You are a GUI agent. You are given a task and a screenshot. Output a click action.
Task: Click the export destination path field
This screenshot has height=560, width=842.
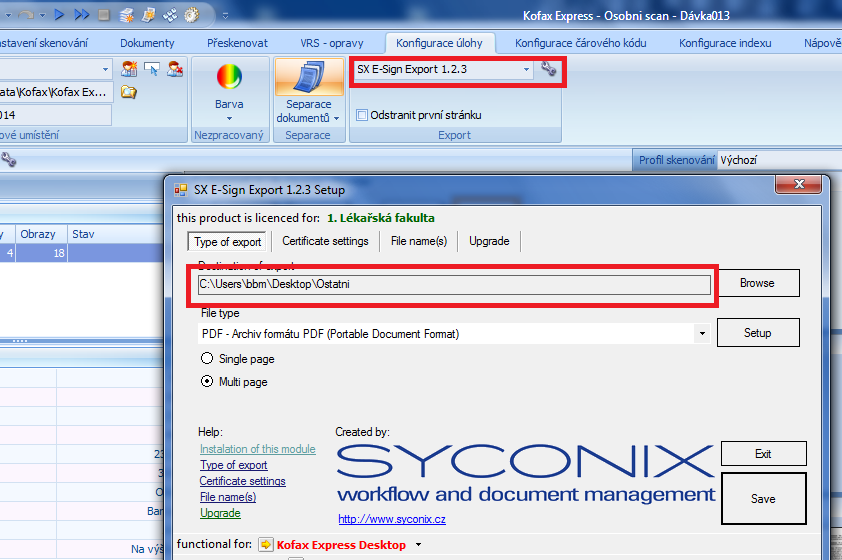454,285
